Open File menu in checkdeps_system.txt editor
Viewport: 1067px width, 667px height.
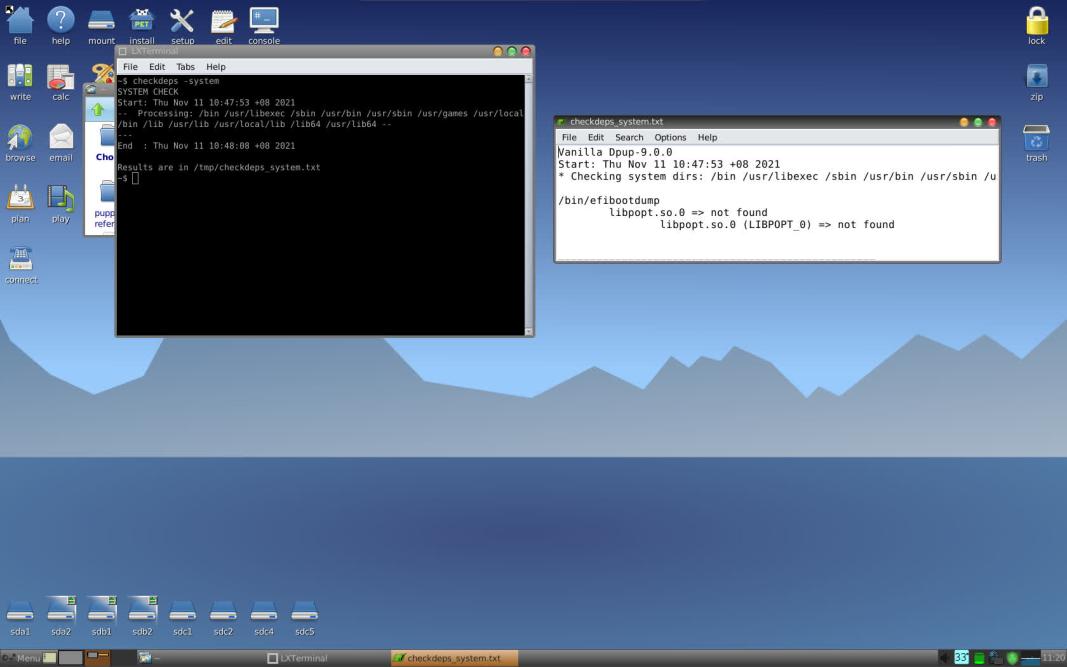pos(569,137)
